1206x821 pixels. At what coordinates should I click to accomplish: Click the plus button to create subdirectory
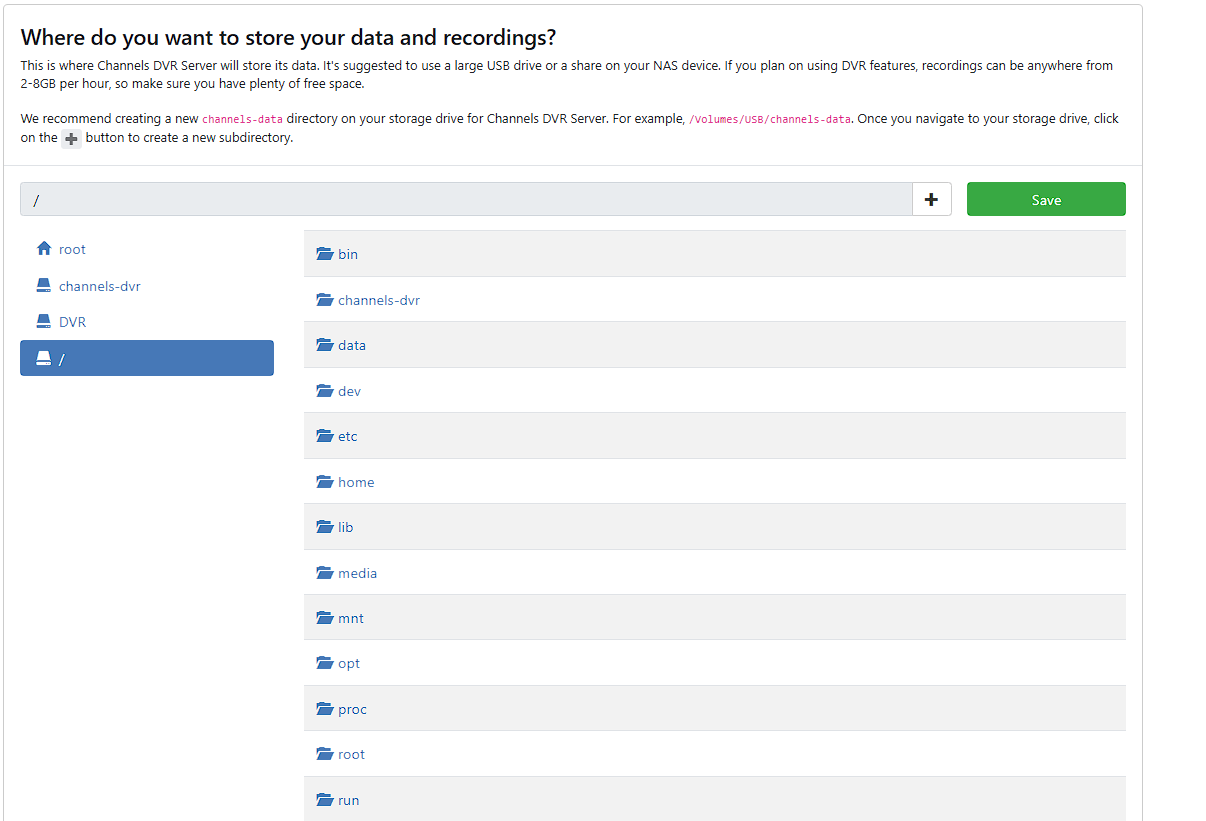931,199
